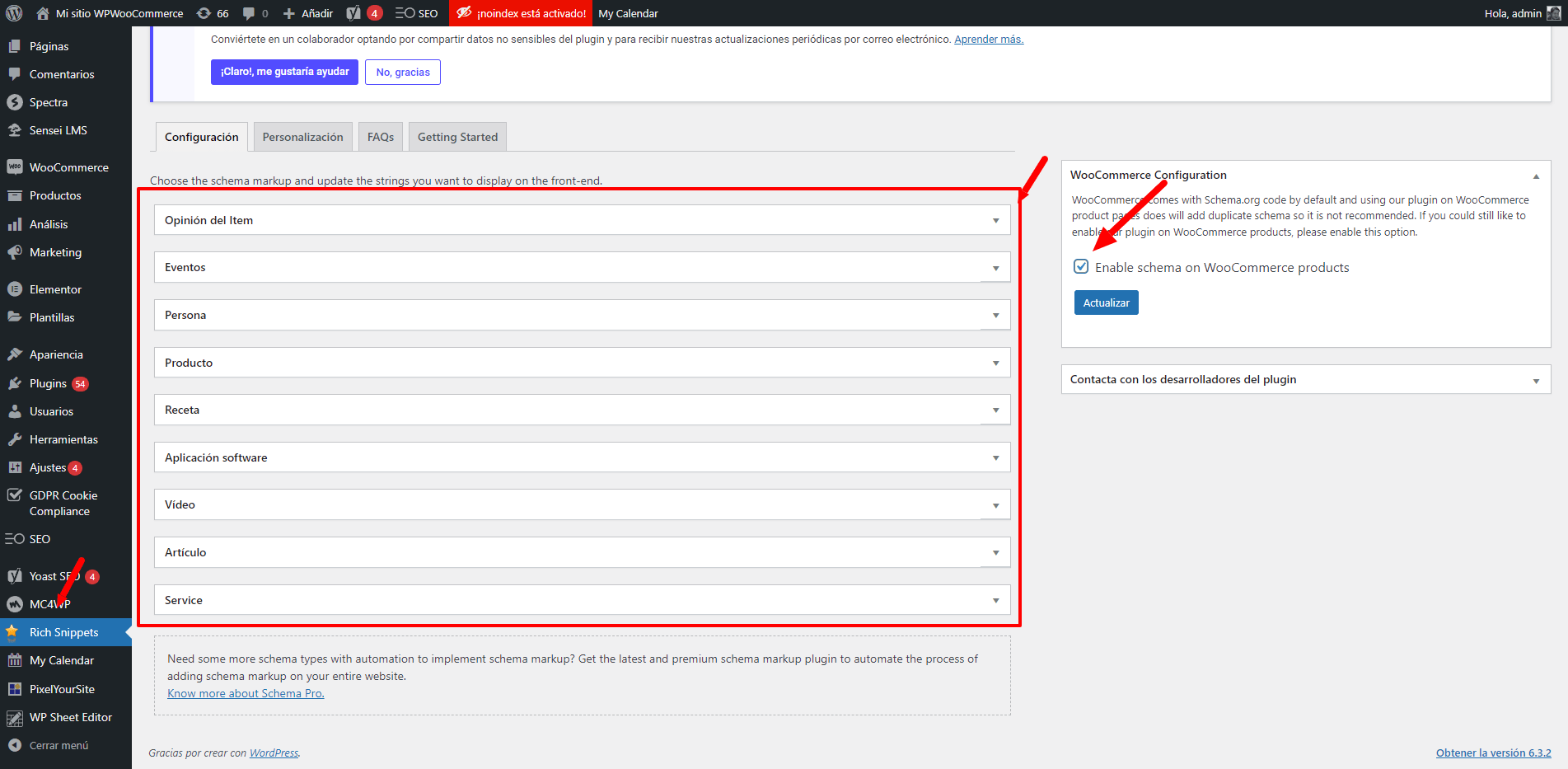This screenshot has width=1568, height=769.
Task: Click My Calendar in top admin bar
Action: click(x=628, y=13)
